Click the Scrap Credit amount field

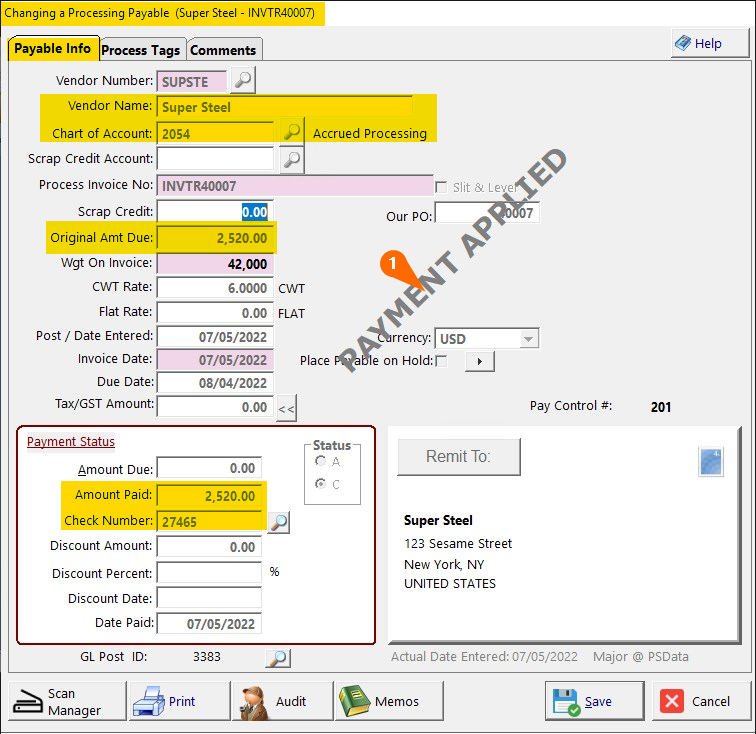(x=215, y=212)
